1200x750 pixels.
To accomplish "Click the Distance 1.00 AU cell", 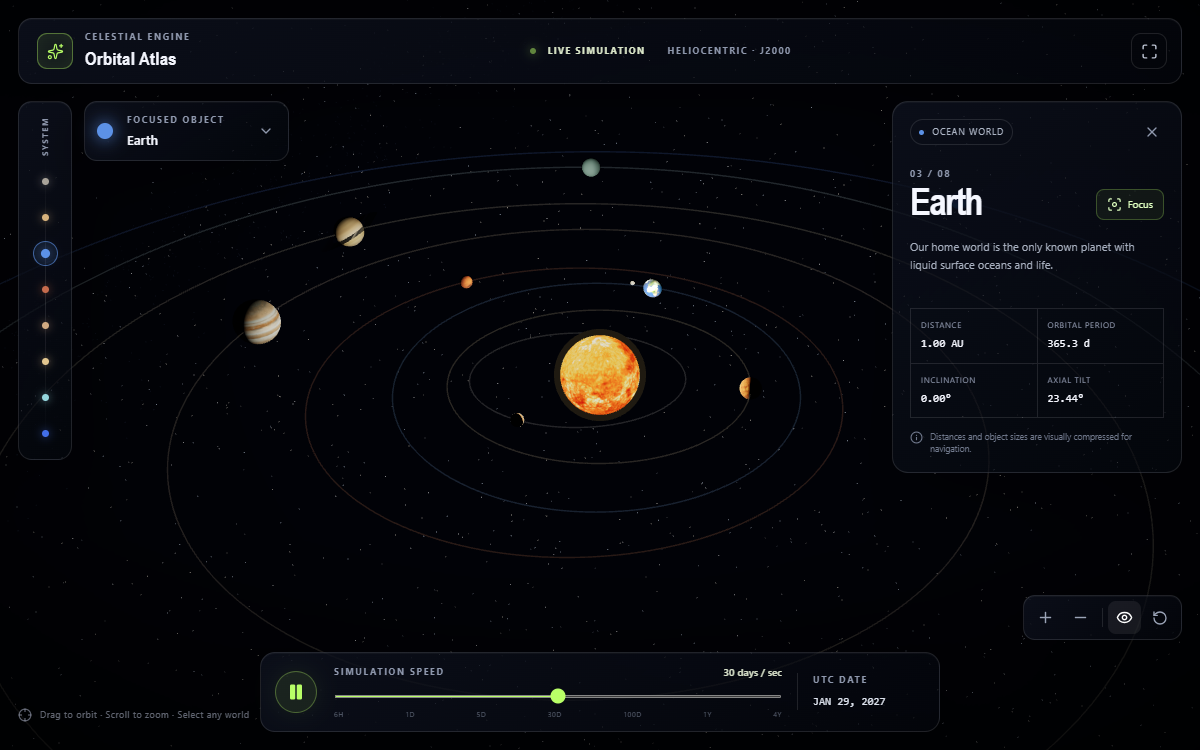I will (974, 335).
